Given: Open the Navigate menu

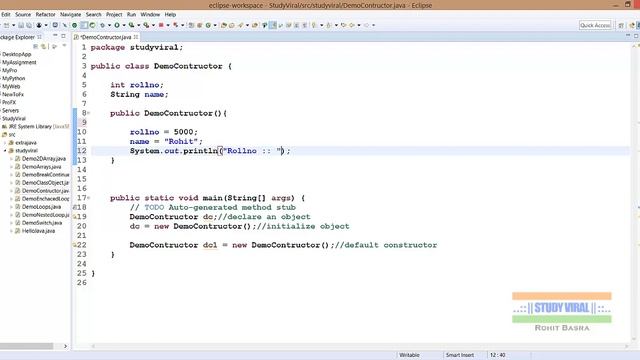Looking at the screenshot, I should pos(71,14).
